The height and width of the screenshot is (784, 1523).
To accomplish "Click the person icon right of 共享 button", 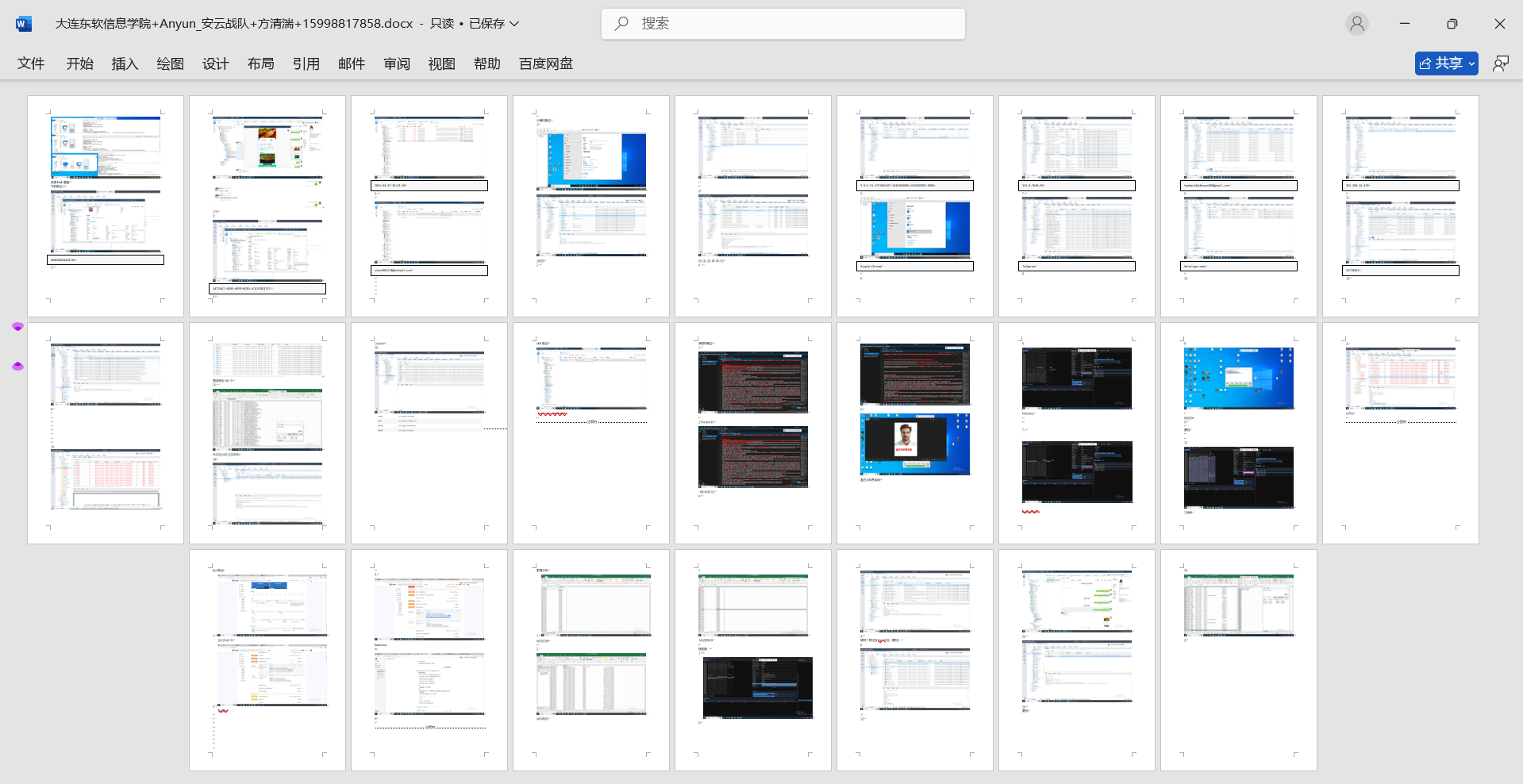I will [x=1500, y=63].
